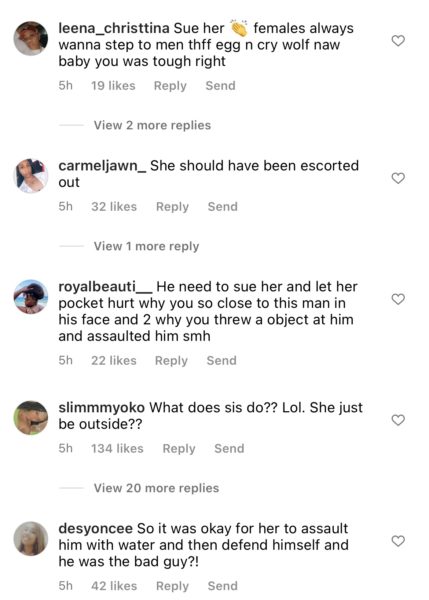This screenshot has height=600, width=429.
Task: Open leena_christtina profile picture
Action: pos(31,38)
